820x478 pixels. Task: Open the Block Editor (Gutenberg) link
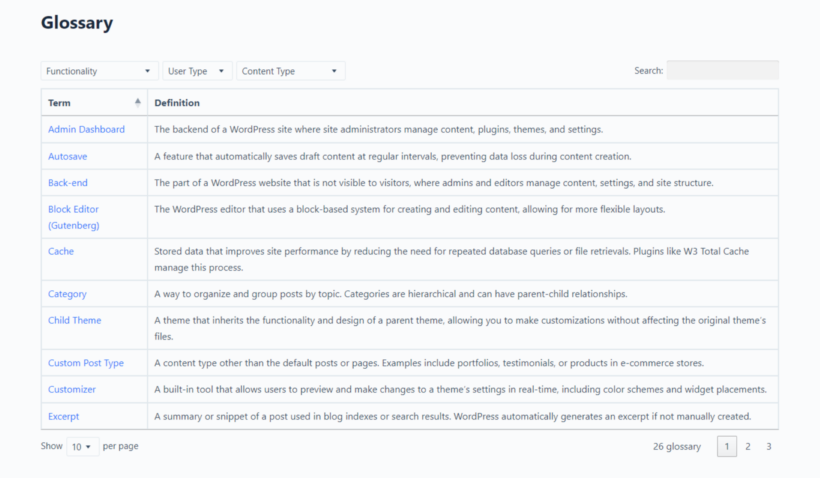74,217
